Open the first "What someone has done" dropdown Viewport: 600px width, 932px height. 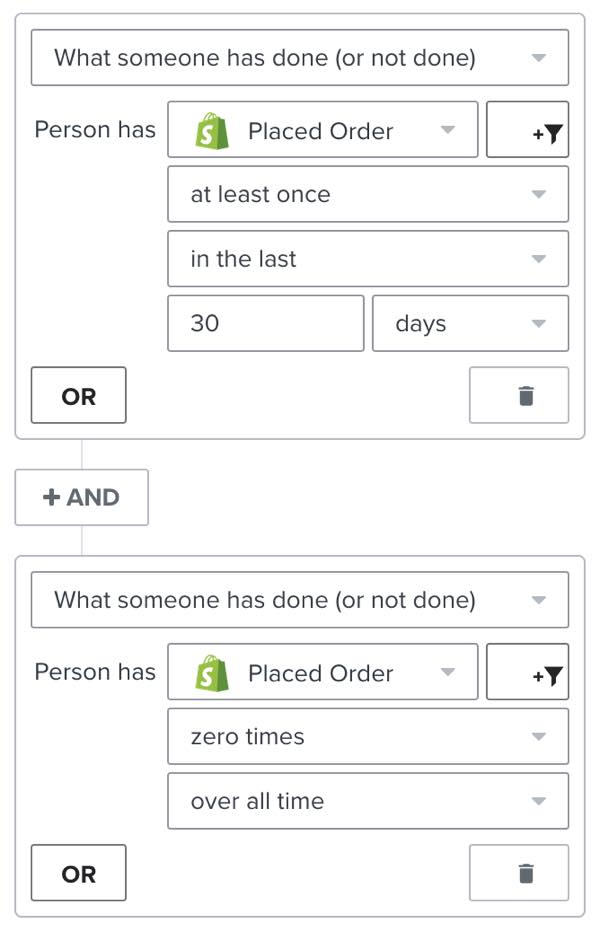[x=300, y=57]
